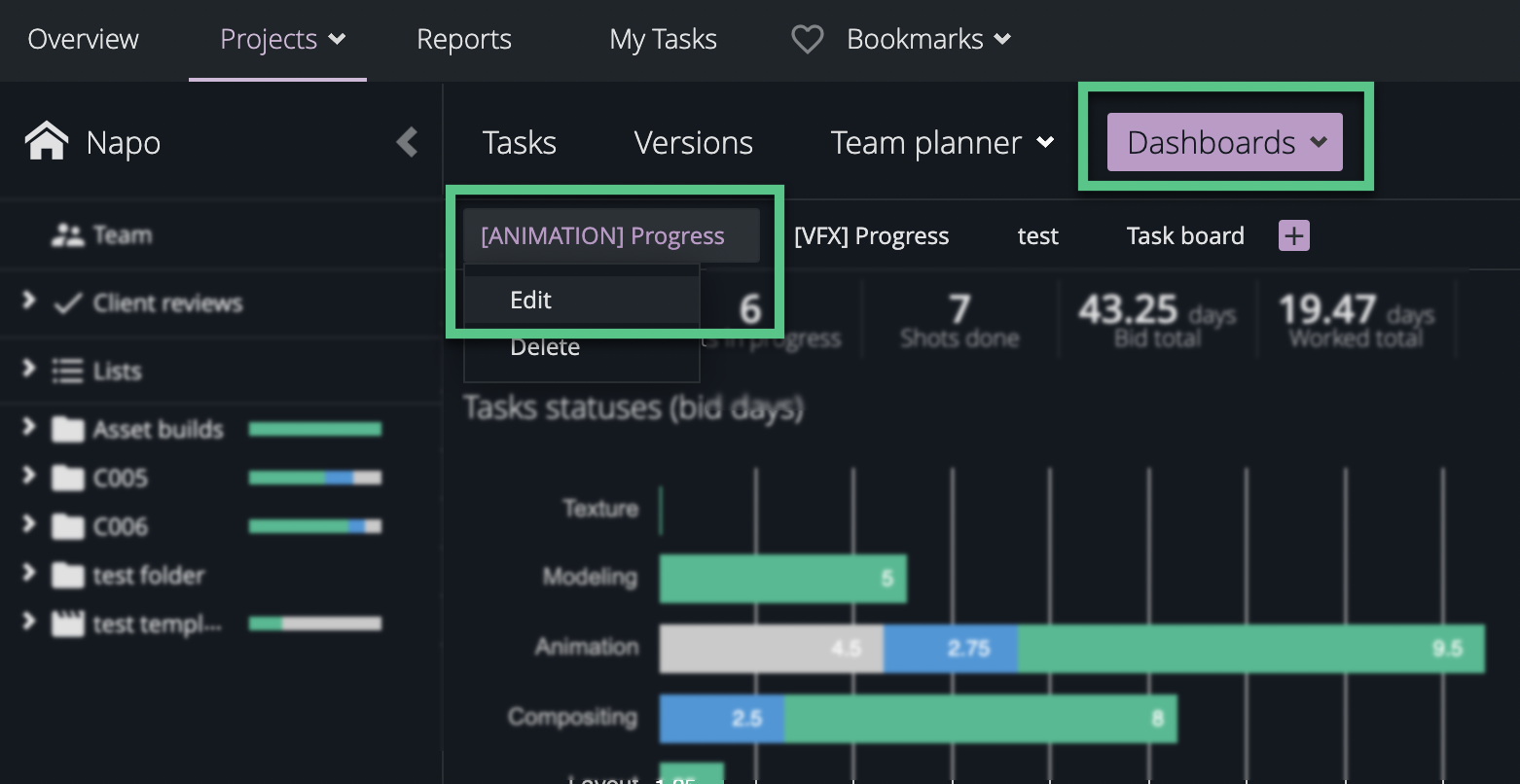Click the heart icon next to Bookmarks
The image size is (1520, 784).
click(x=806, y=39)
